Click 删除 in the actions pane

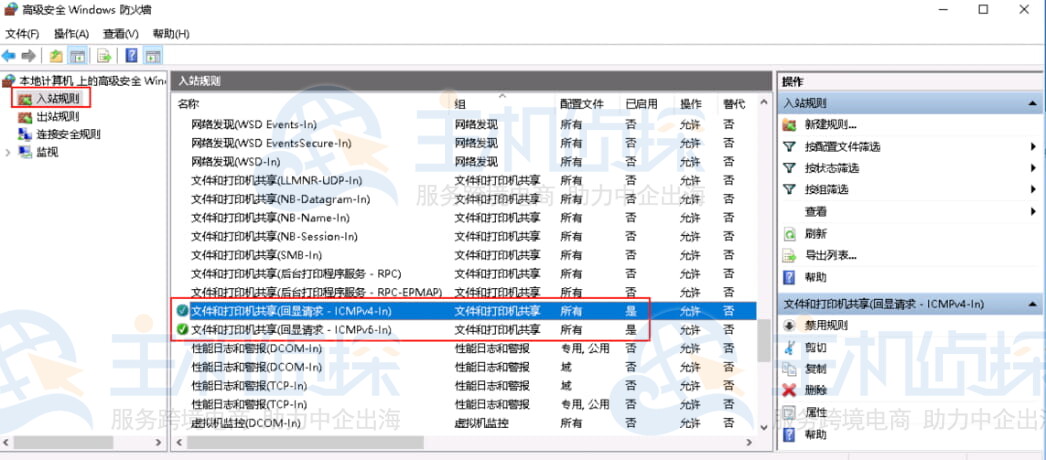tap(816, 391)
